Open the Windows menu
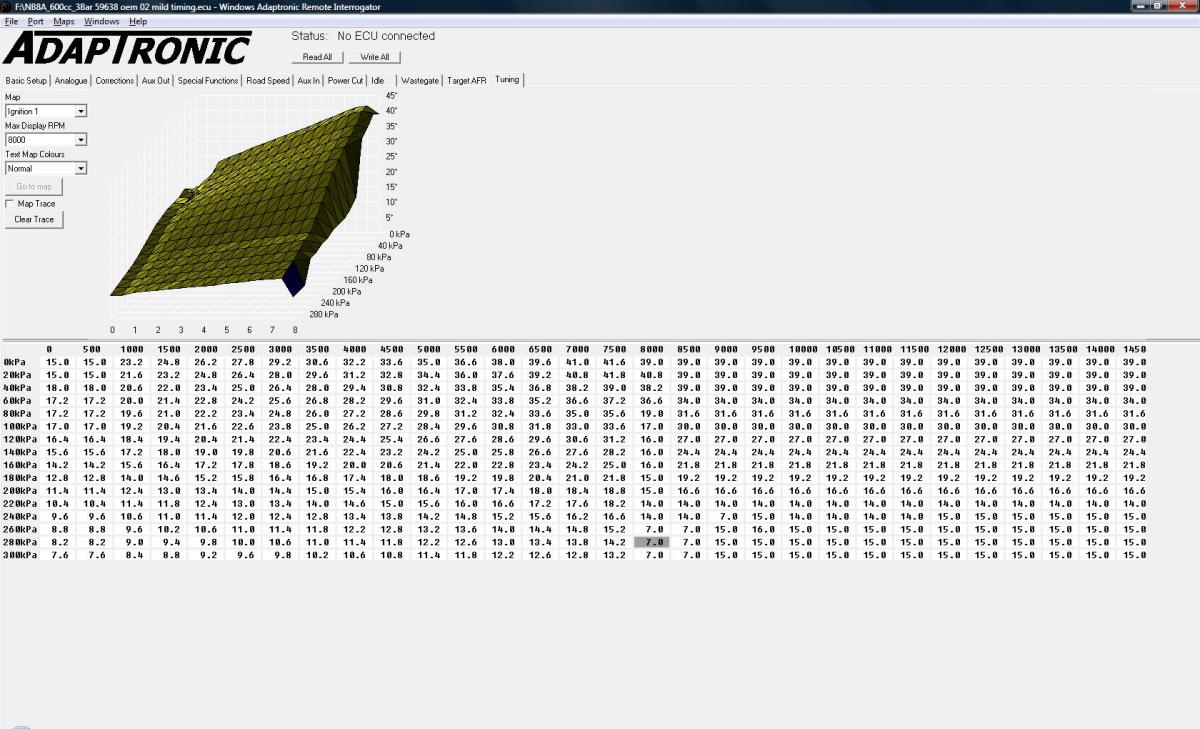This screenshot has height=729, width=1200. click(x=101, y=21)
